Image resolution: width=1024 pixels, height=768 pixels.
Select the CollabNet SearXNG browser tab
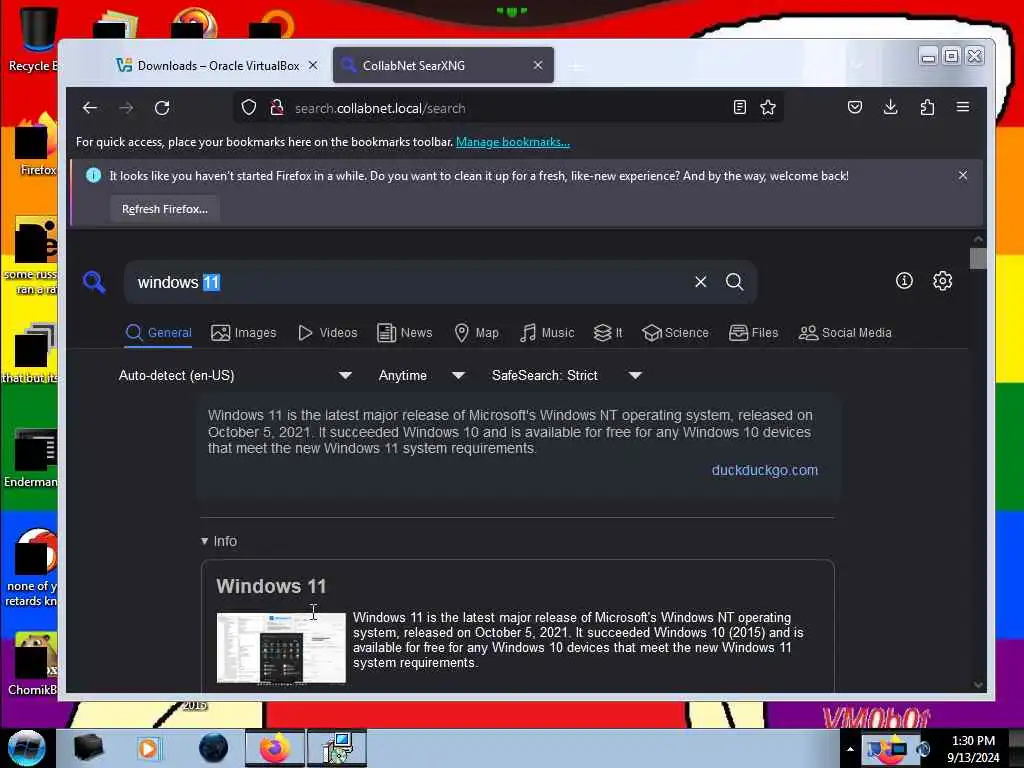pyautogui.click(x=443, y=65)
